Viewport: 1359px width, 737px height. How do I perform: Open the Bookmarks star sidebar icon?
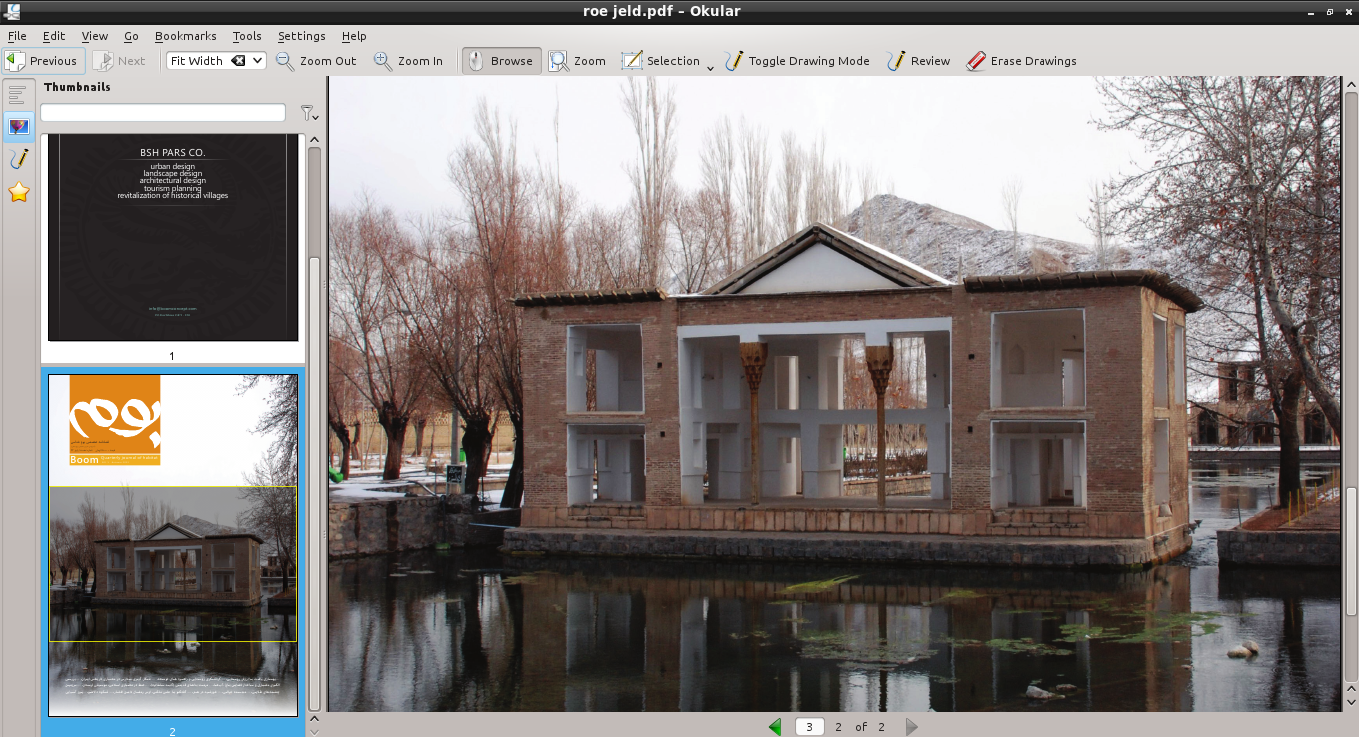pos(18,192)
